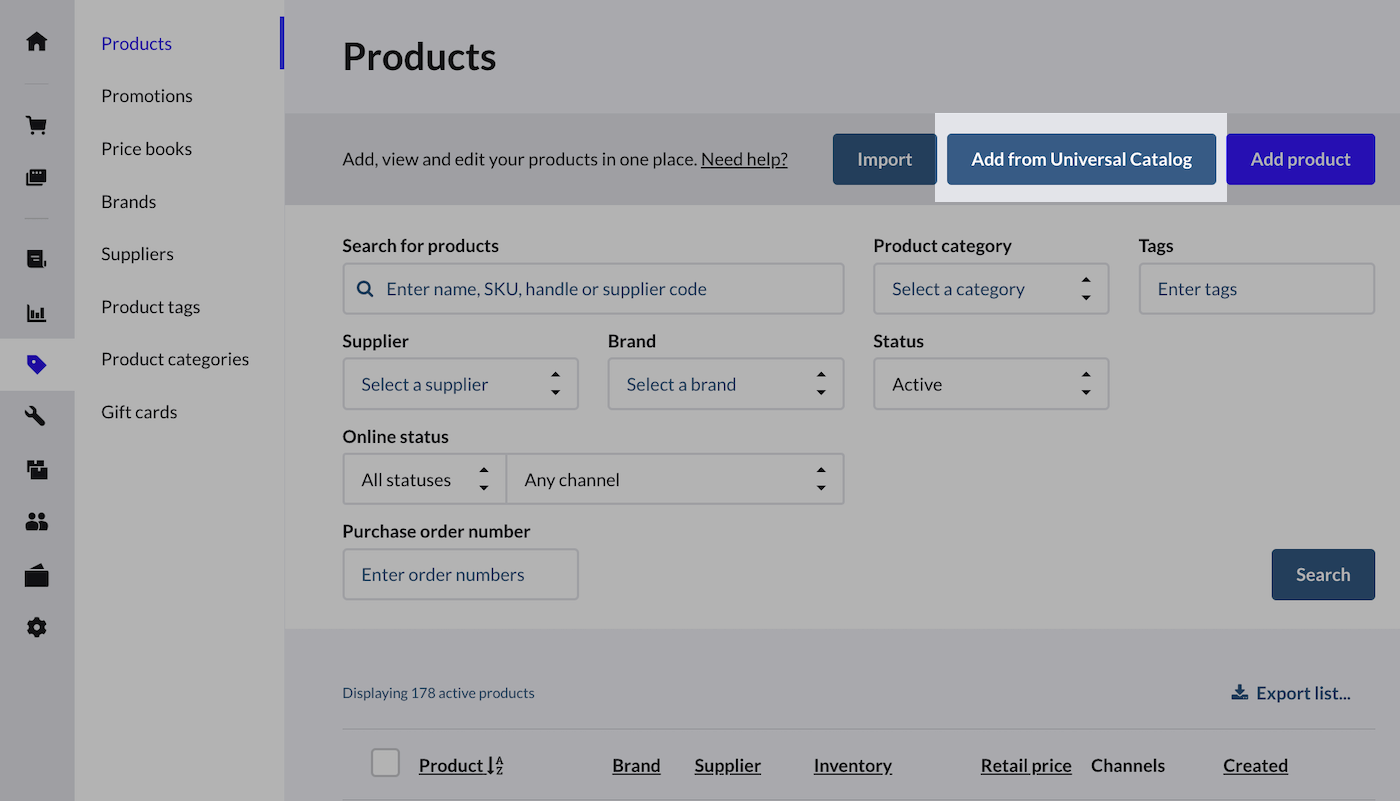This screenshot has width=1400, height=801.
Task: Open the bar chart Reporting icon
Action: pyautogui.click(x=37, y=314)
